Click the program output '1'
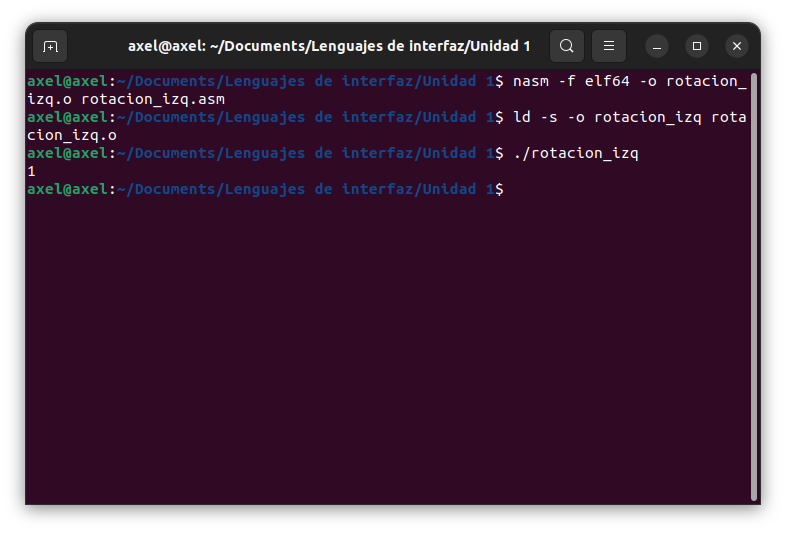This screenshot has height=533, width=786. tap(32, 171)
